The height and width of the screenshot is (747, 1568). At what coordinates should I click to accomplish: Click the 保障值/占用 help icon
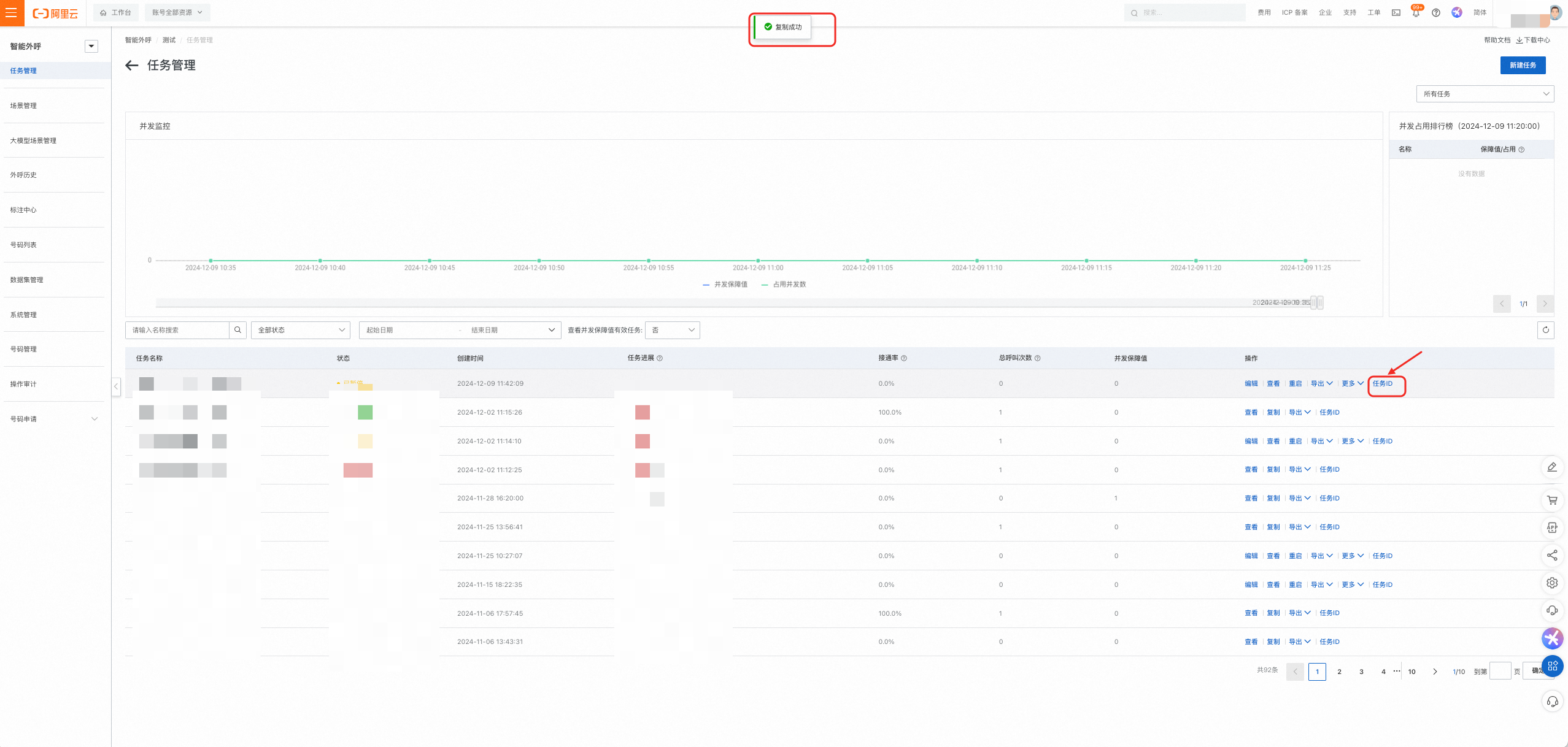click(1521, 150)
